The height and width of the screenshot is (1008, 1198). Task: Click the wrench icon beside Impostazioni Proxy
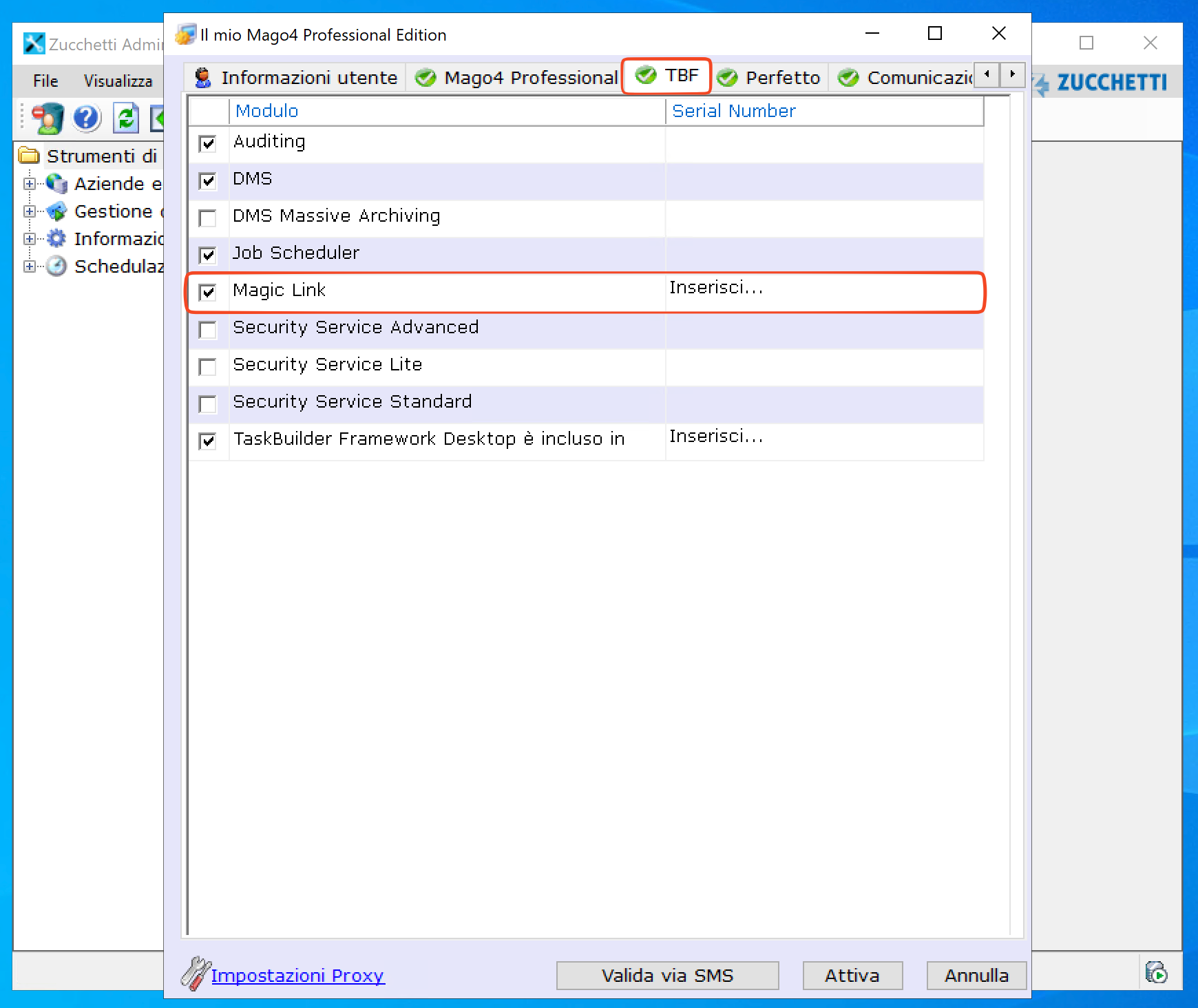point(196,974)
